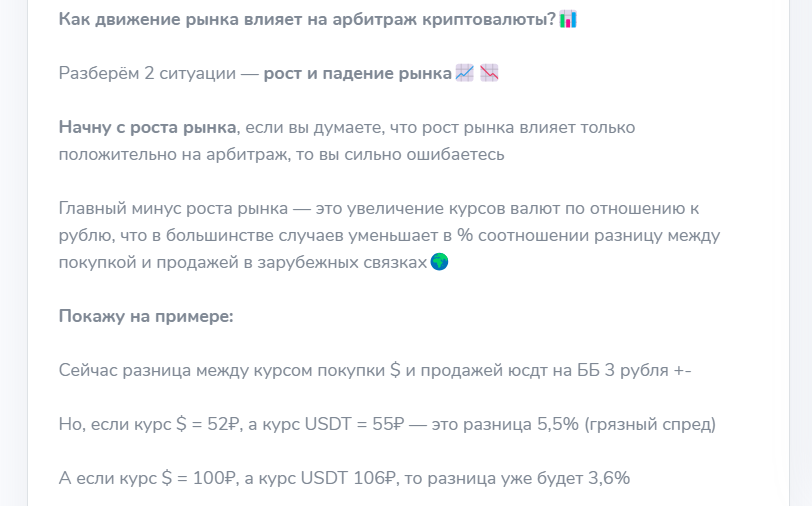The height and width of the screenshot is (506, 812).
Task: Click the line starting 'рублю, что в большинстве случаев'
Action: [389, 235]
